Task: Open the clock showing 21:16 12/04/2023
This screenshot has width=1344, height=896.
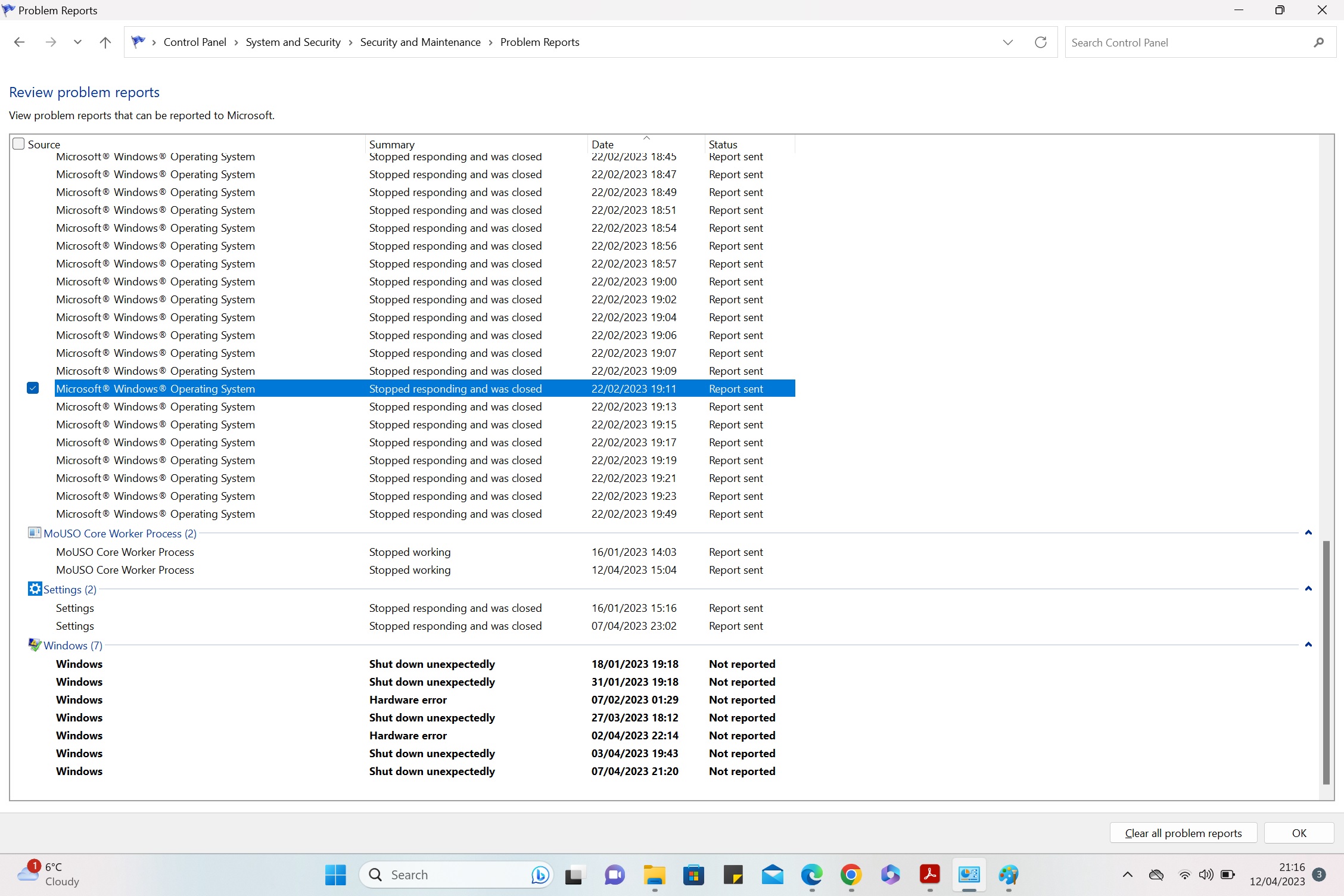Action: (x=1278, y=875)
